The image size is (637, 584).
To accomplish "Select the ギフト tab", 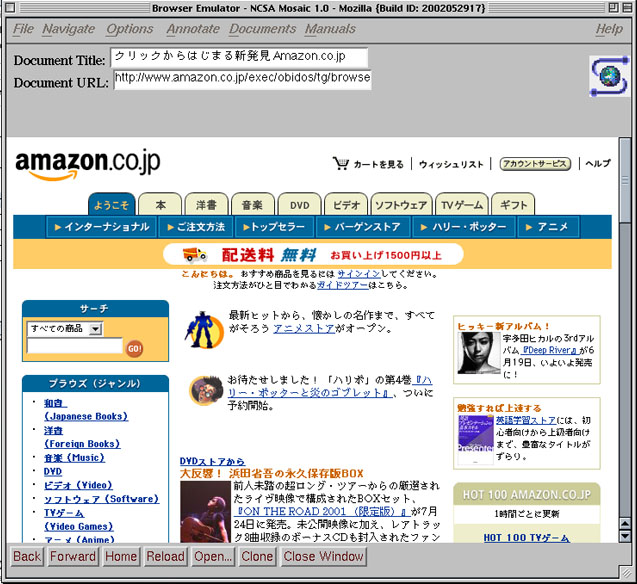I will 513,204.
